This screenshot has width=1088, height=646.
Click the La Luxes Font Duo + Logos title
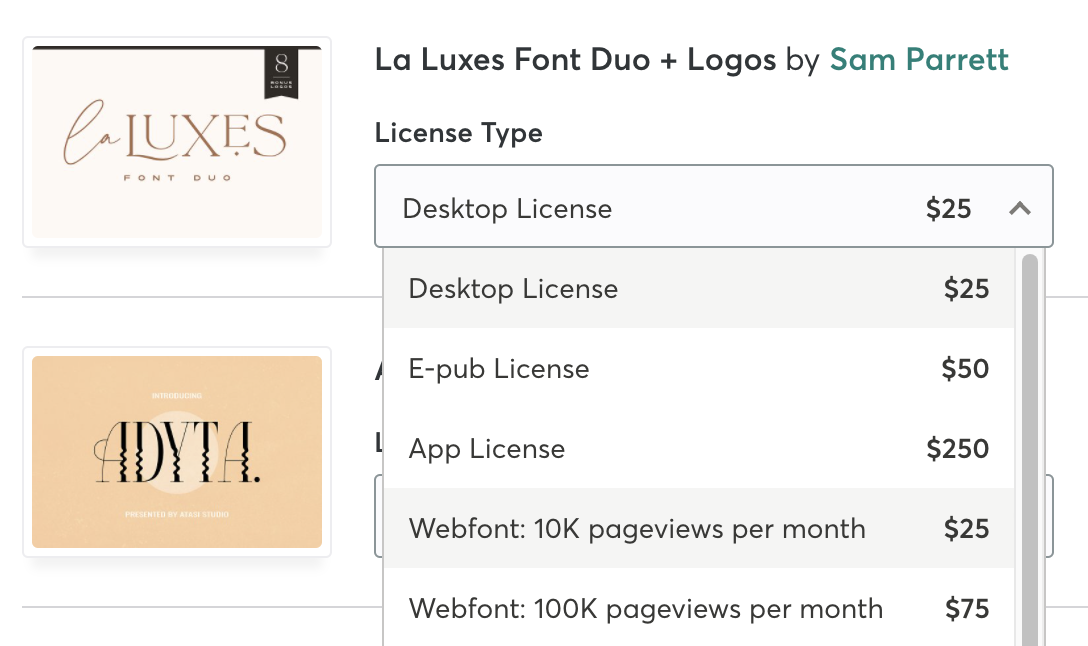tap(575, 60)
